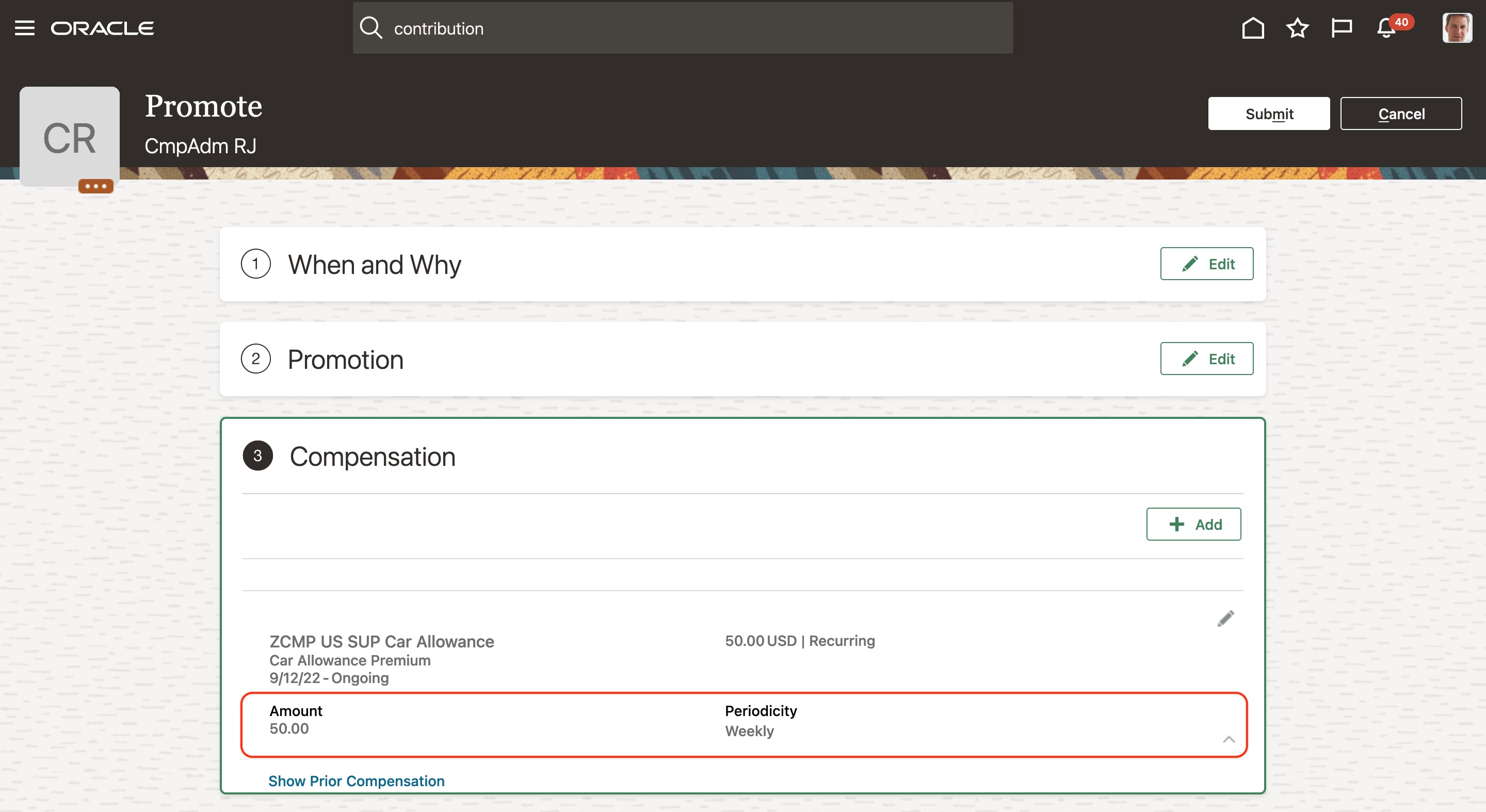Open the hamburger navigator menu

(24, 28)
